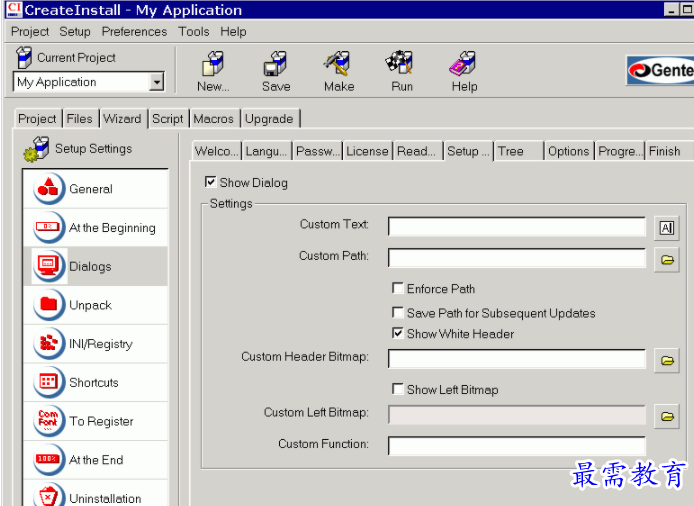The image size is (694, 506).
Task: Click the Custom Text language button
Action: pos(667,228)
